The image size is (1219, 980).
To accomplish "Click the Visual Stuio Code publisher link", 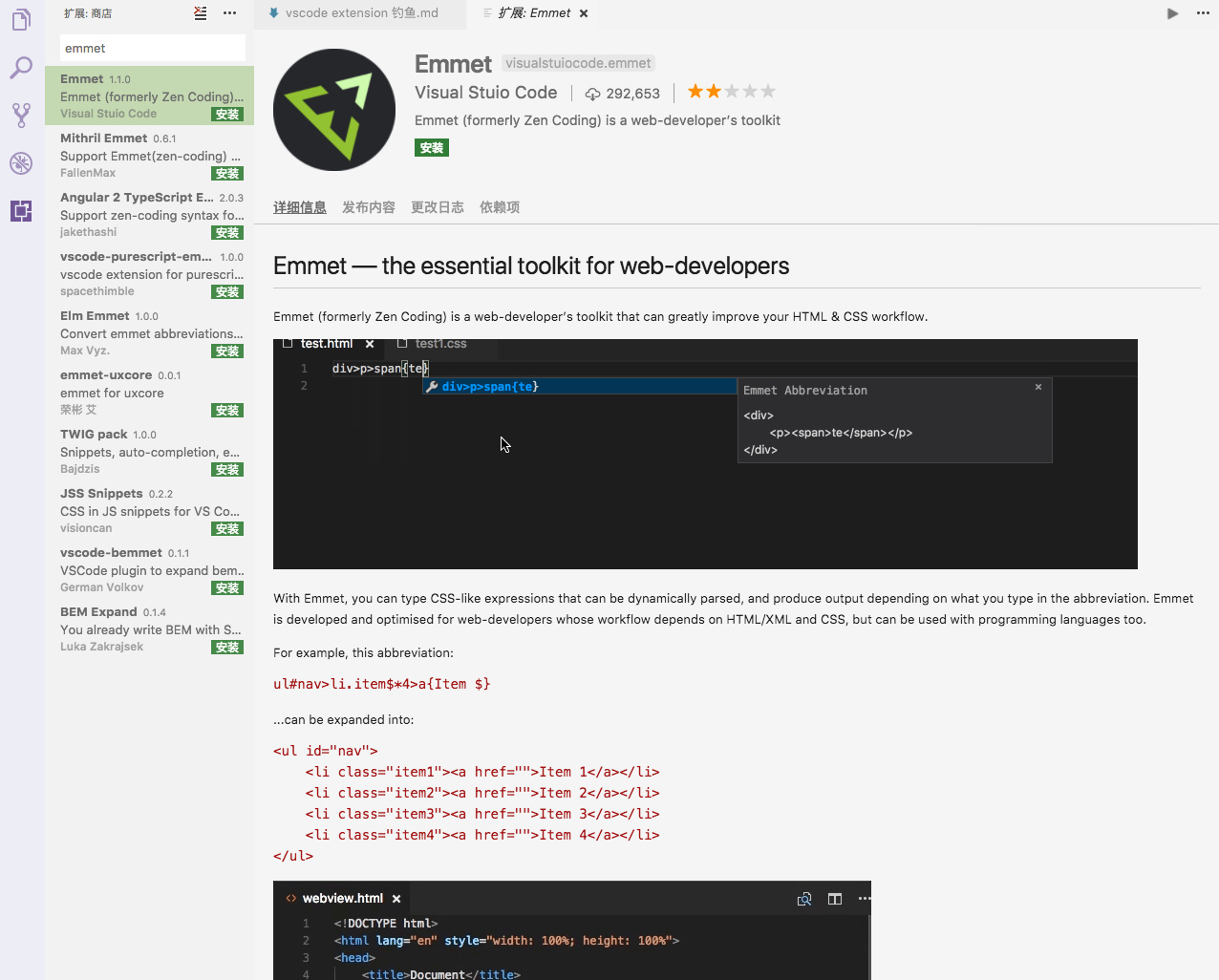I will tap(486, 93).
